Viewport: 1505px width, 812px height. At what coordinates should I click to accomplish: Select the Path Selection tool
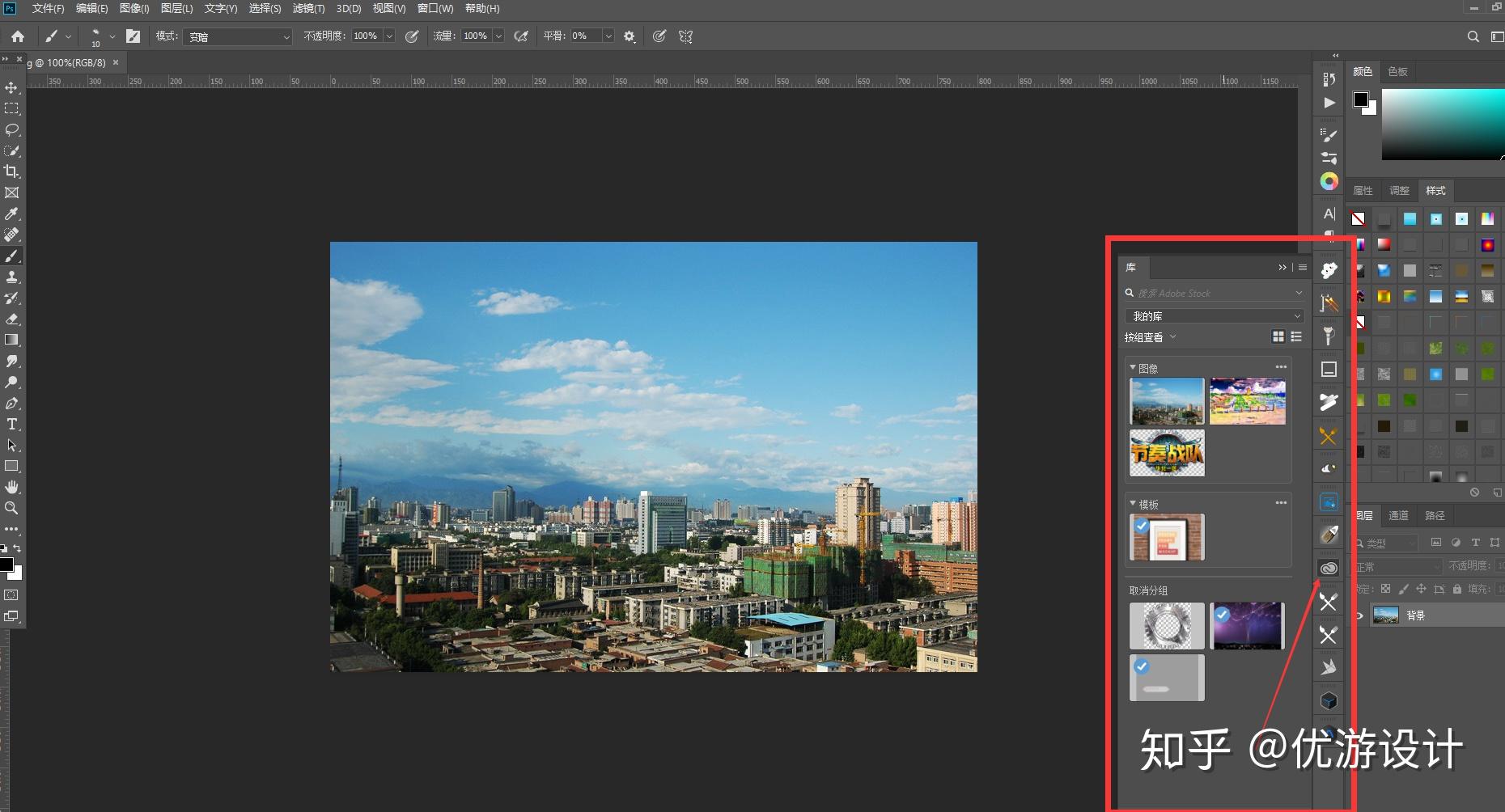point(11,445)
